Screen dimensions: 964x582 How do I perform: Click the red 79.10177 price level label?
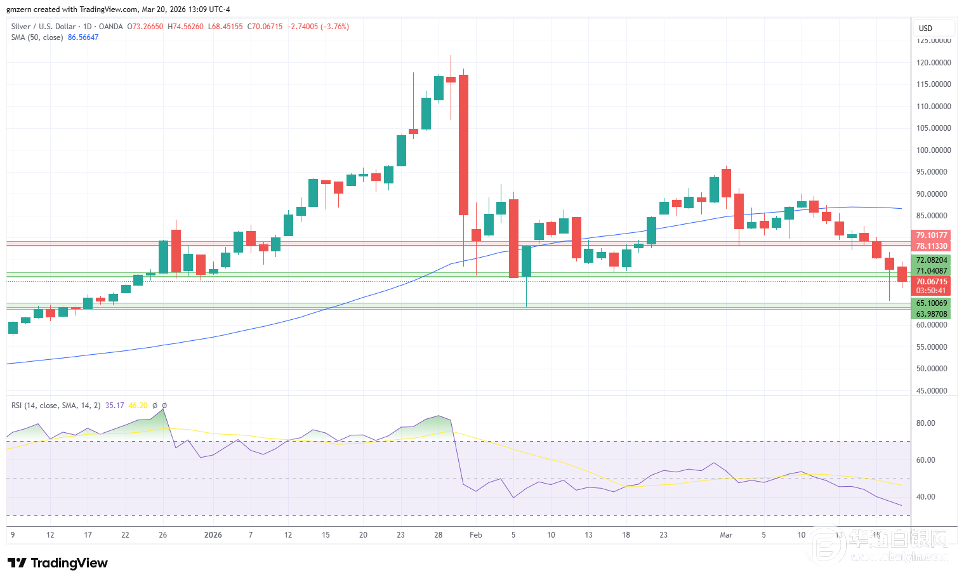(x=931, y=236)
